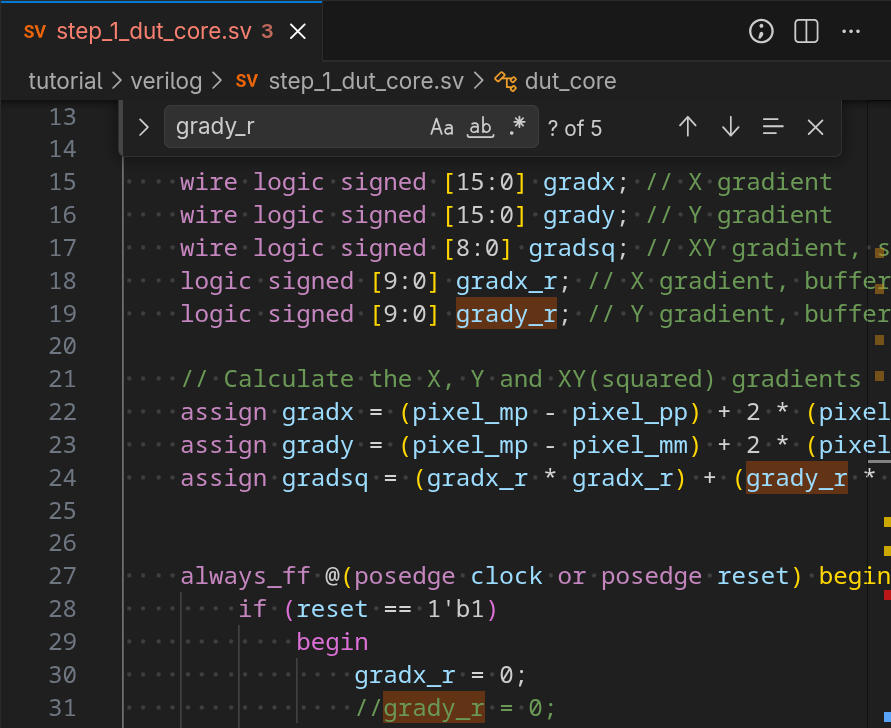Close the find widget
891x728 pixels.
815,127
